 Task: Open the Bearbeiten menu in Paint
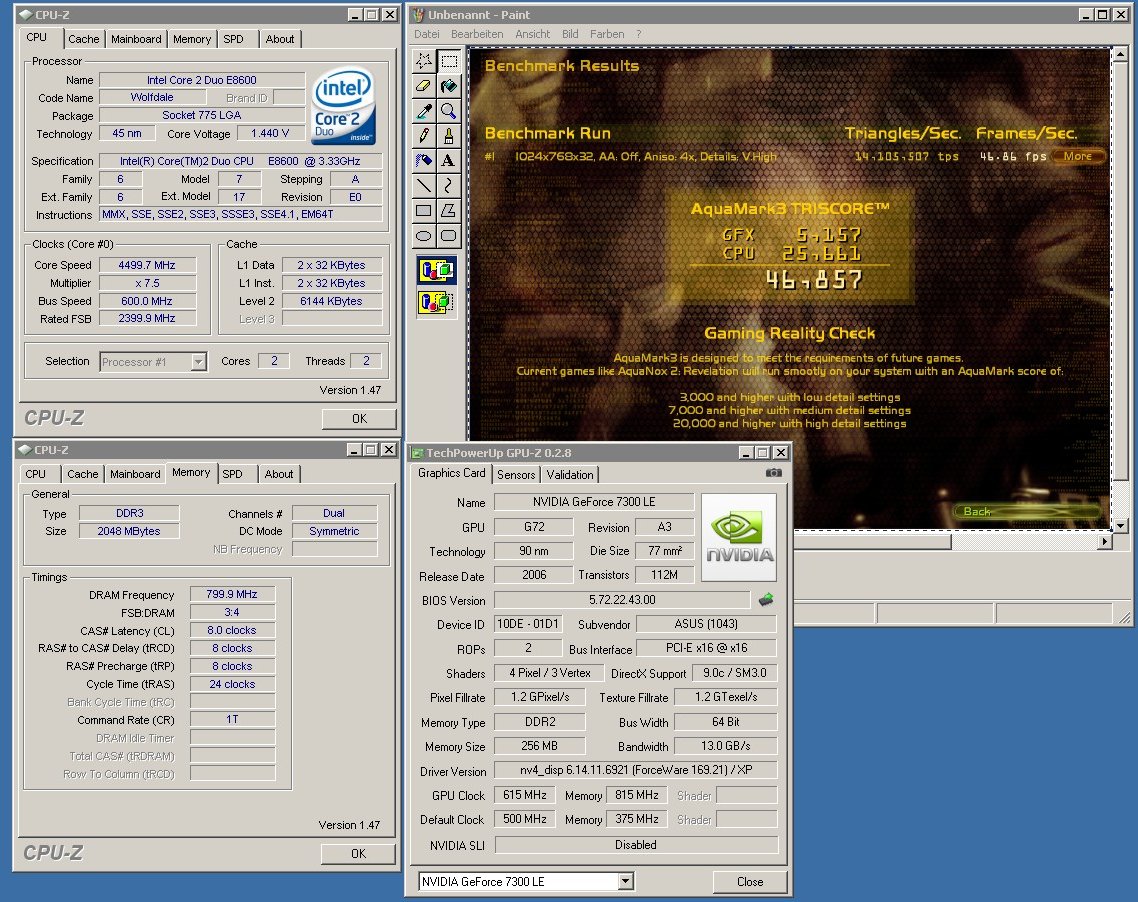coord(477,34)
